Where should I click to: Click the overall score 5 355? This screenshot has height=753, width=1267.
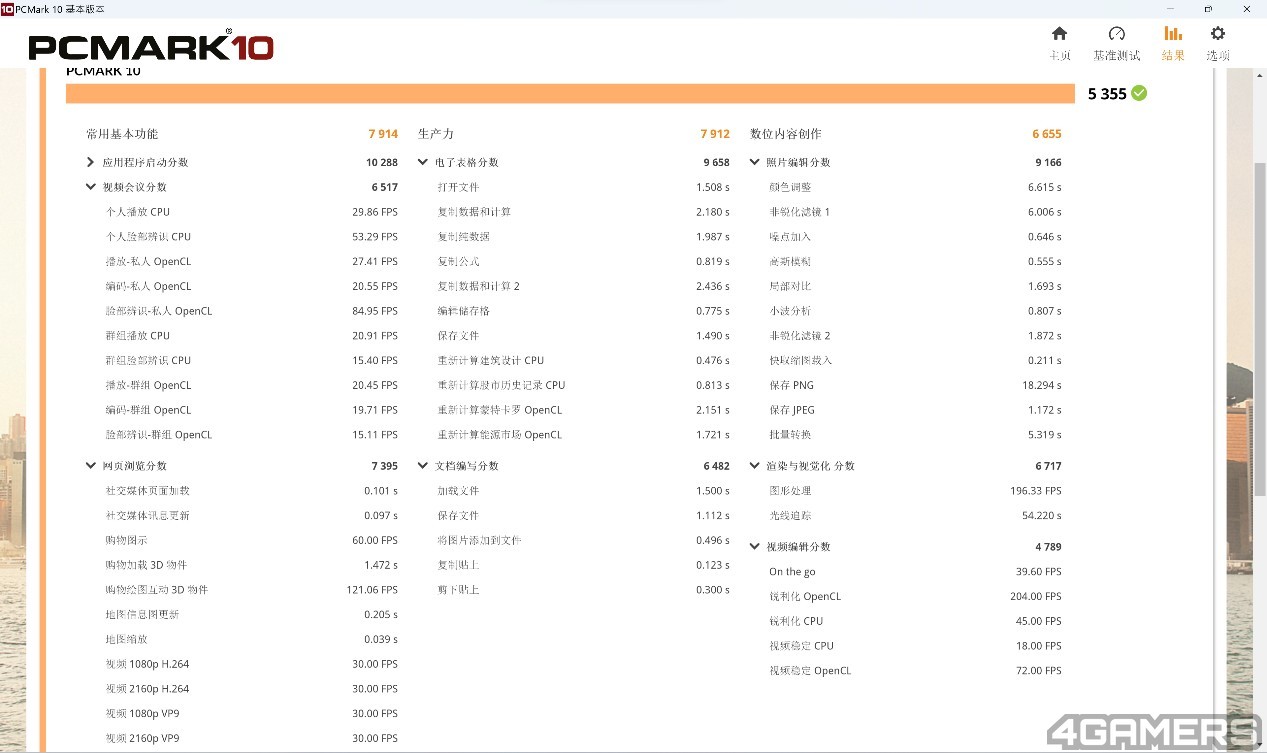point(1107,94)
